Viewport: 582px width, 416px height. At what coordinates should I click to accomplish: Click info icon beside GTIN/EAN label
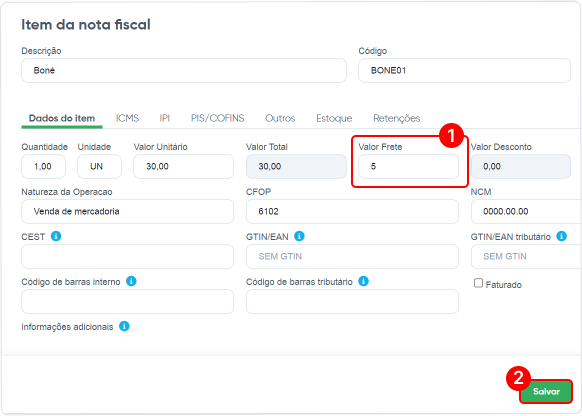coord(299,236)
